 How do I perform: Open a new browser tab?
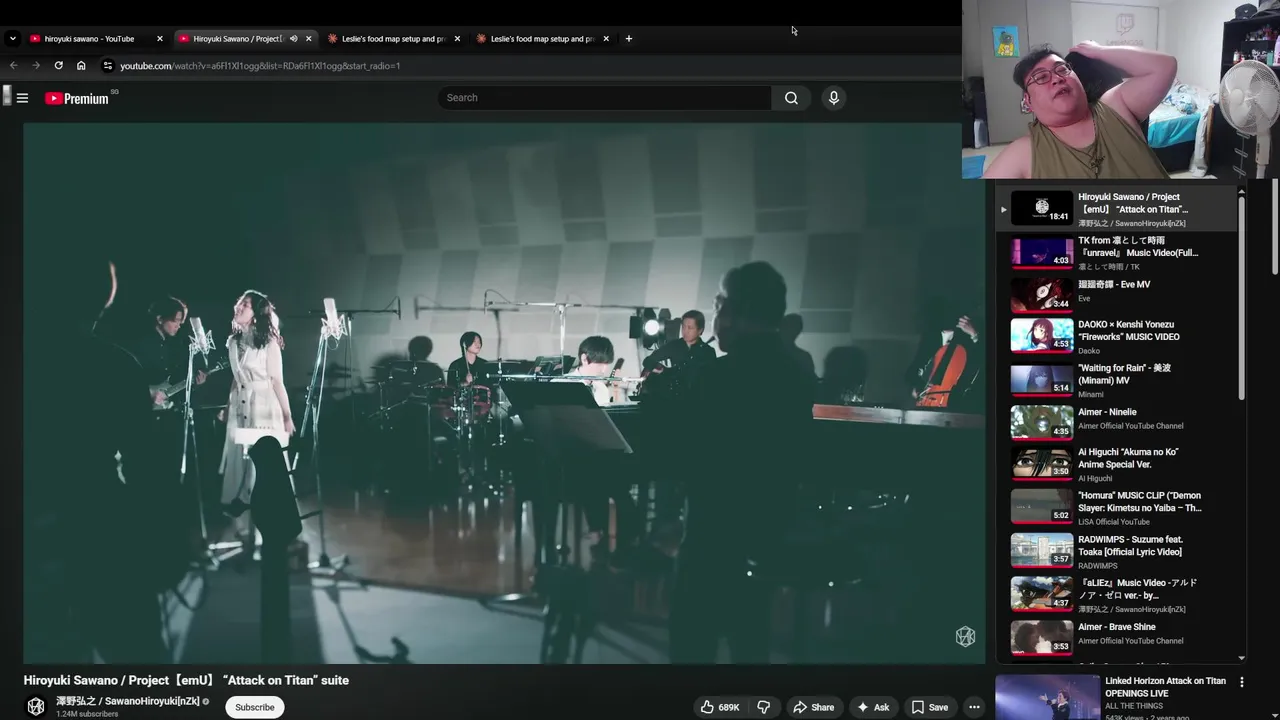pyautogui.click(x=628, y=39)
